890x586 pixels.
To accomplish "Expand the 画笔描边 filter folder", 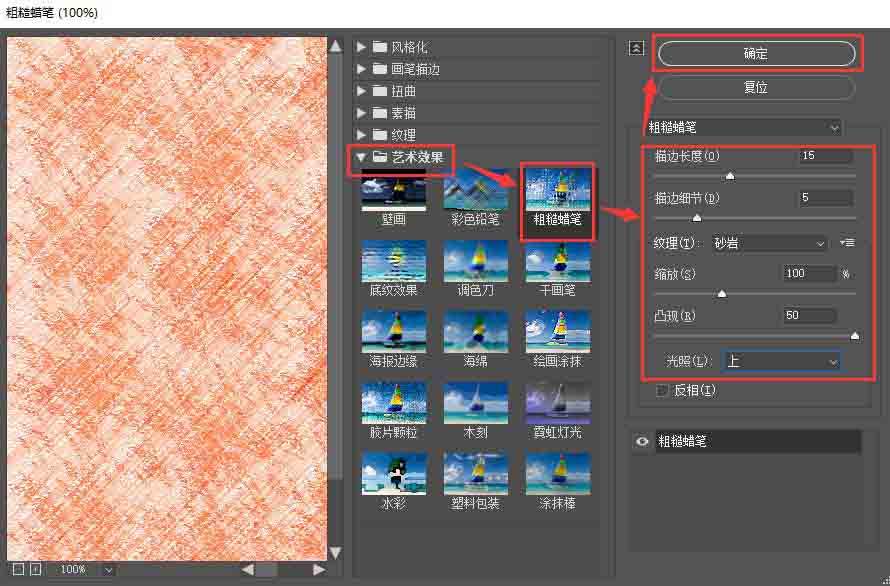I will [361, 69].
